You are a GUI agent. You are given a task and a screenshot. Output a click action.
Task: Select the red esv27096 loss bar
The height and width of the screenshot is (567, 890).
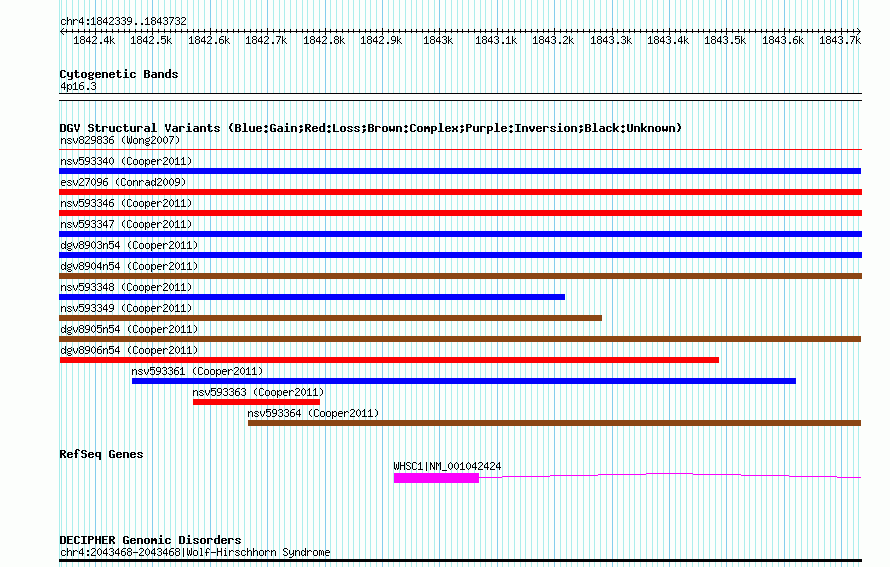(460, 192)
